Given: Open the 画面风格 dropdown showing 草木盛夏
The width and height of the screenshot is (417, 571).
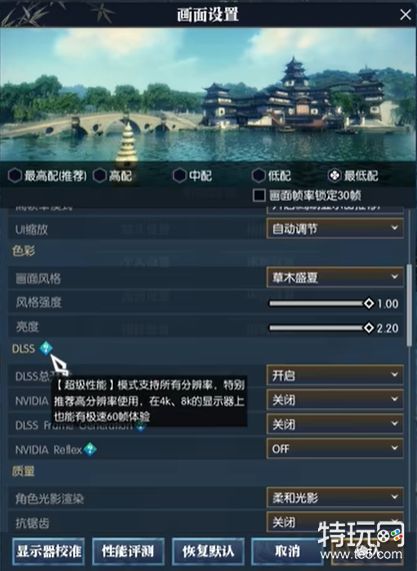Looking at the screenshot, I should [335, 278].
